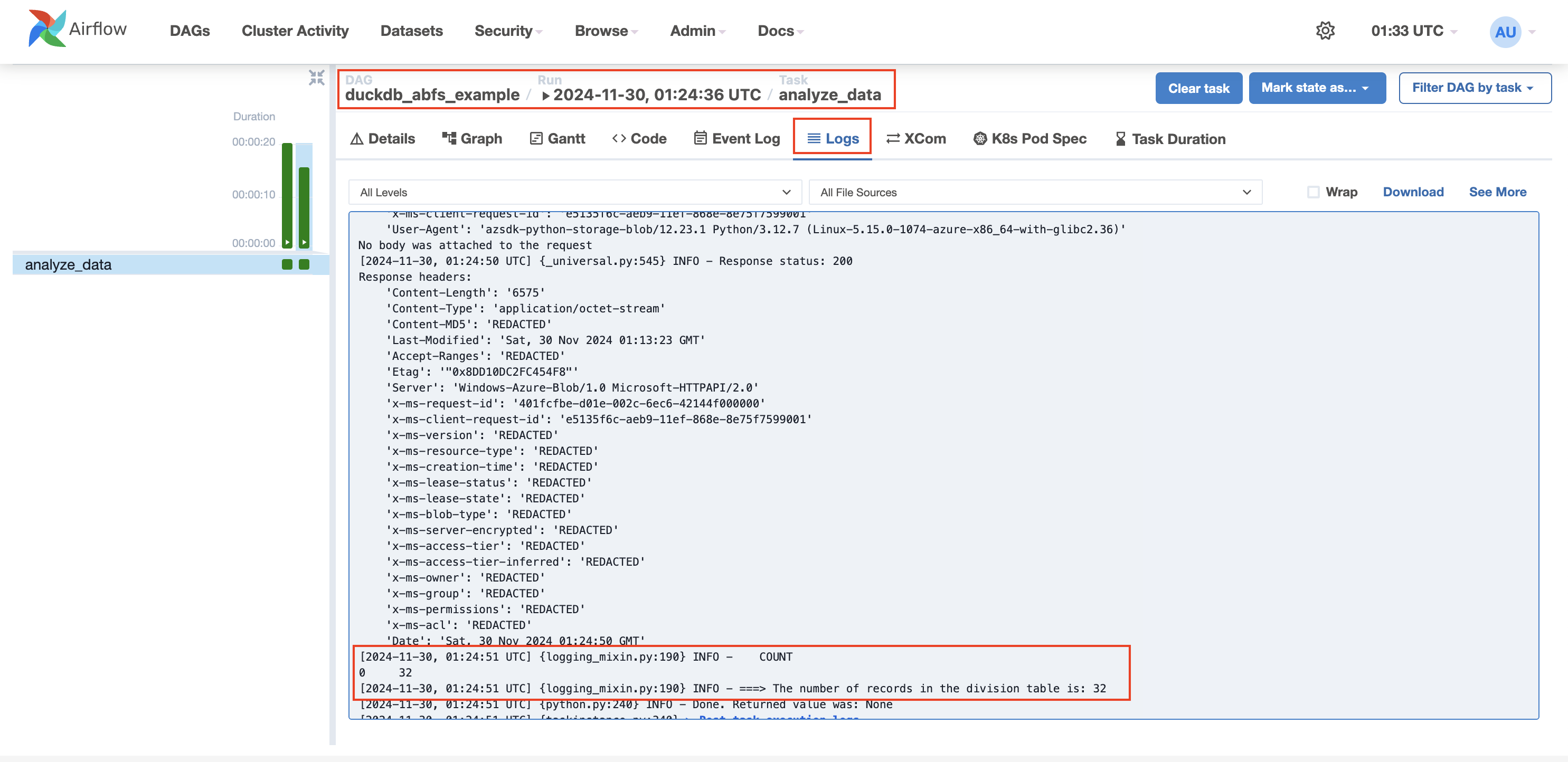The image size is (1568, 762).
Task: Open the AU user avatar menu
Action: point(1505,31)
